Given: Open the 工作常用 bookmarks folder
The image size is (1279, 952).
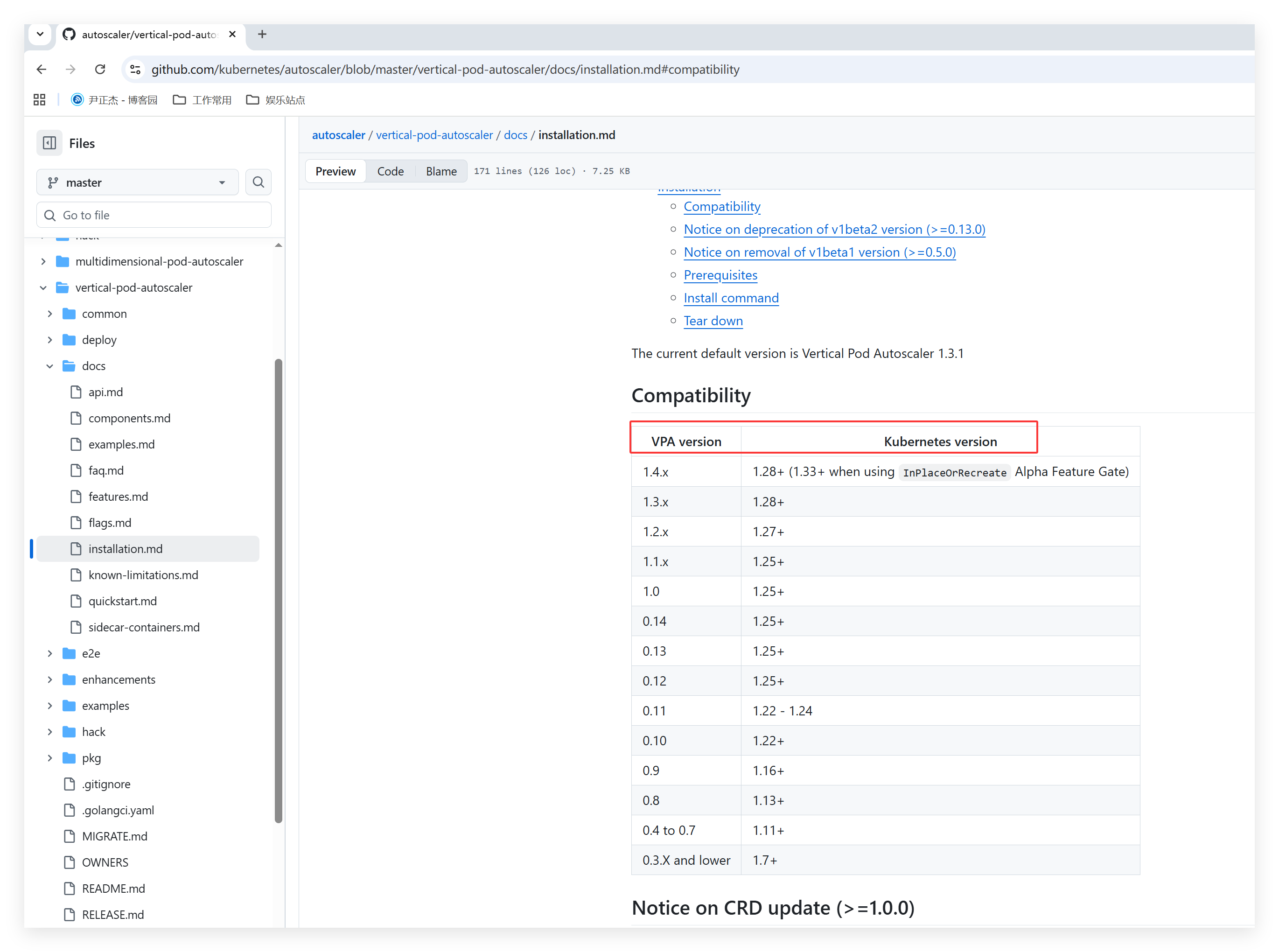Looking at the screenshot, I should coord(202,100).
